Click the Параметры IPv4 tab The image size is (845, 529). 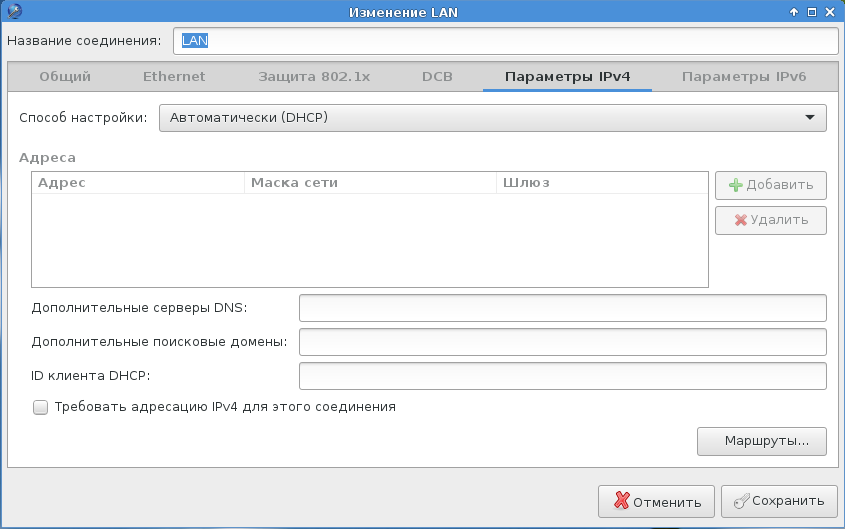tap(567, 77)
